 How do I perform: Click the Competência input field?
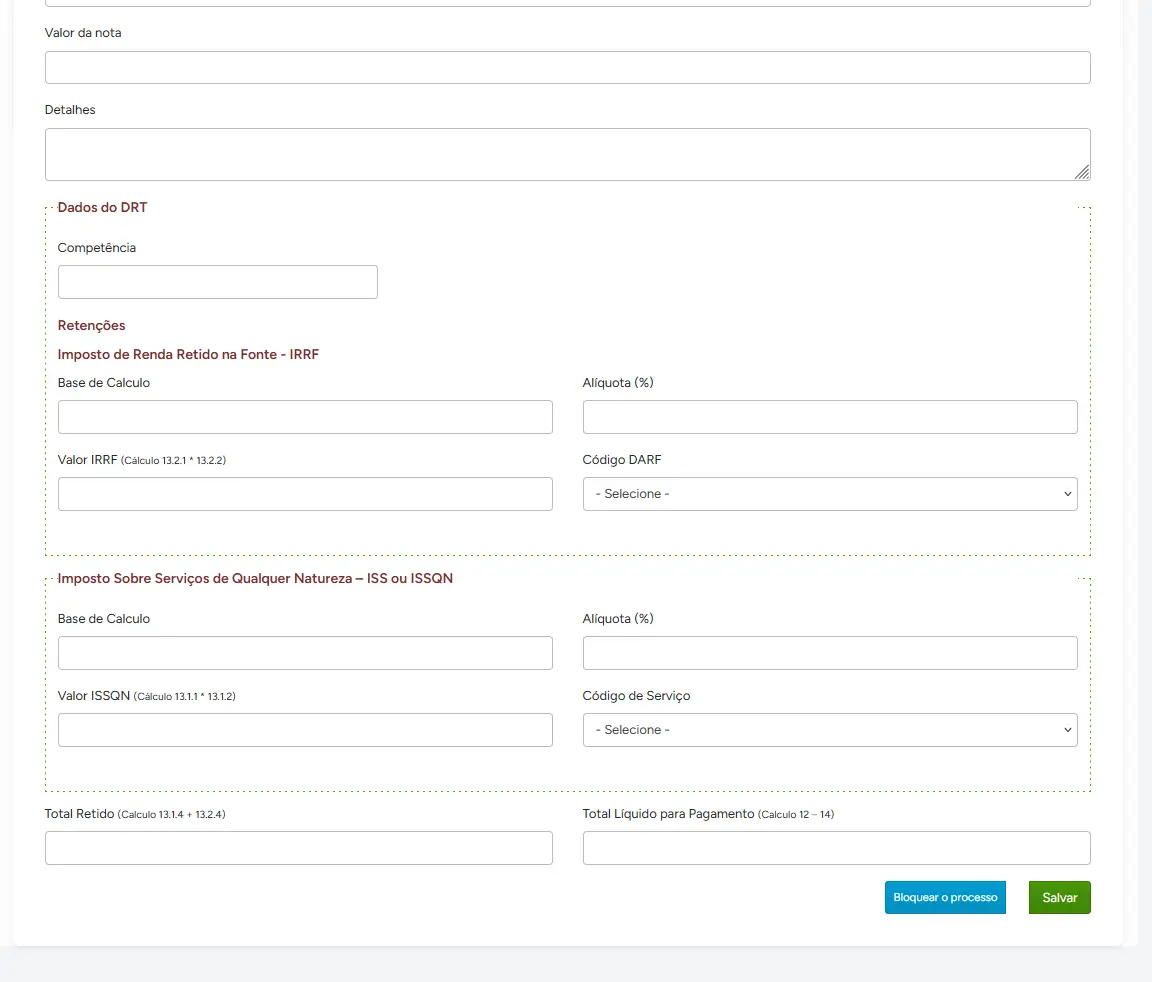pos(218,282)
